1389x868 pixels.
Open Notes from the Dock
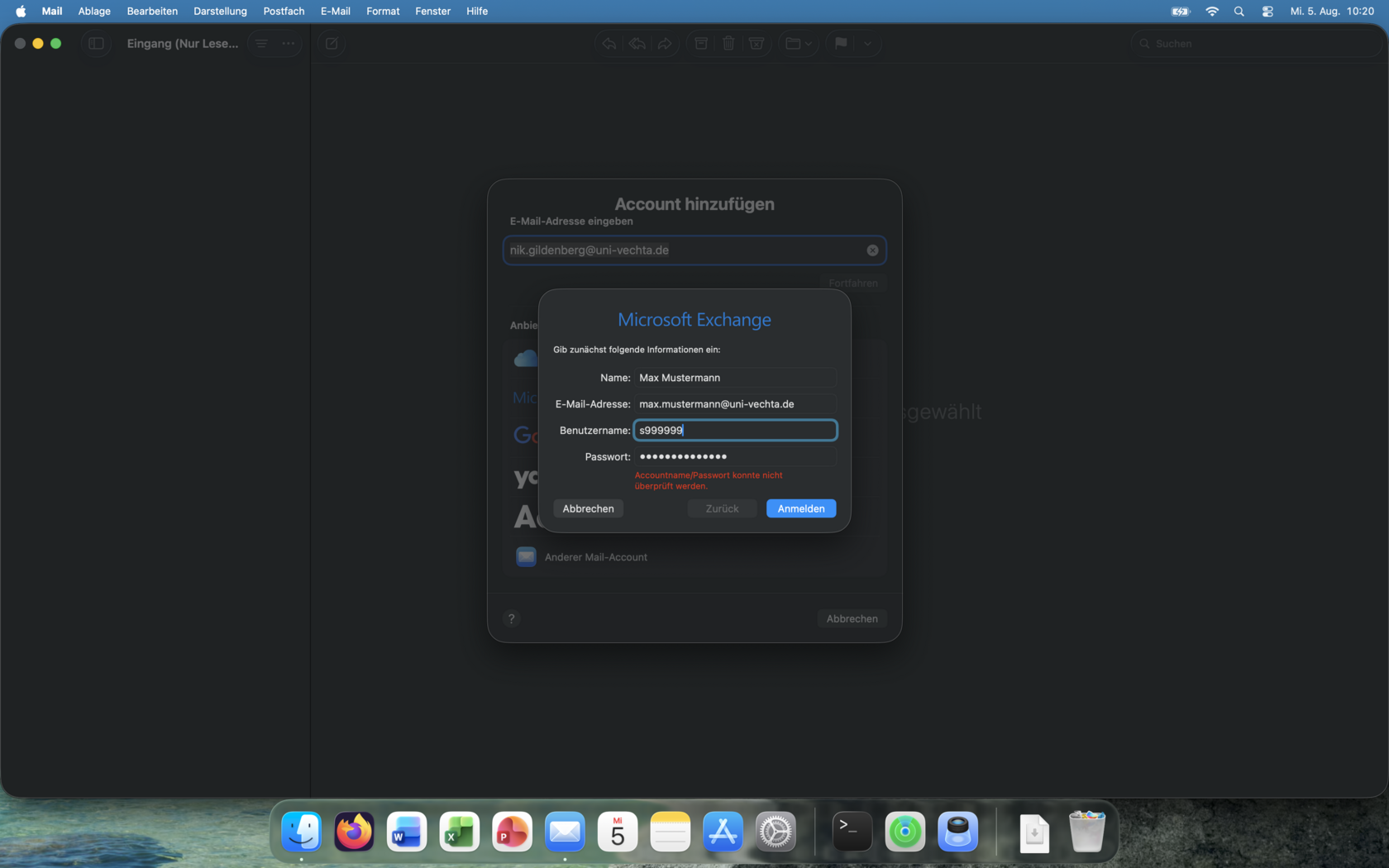tap(671, 832)
